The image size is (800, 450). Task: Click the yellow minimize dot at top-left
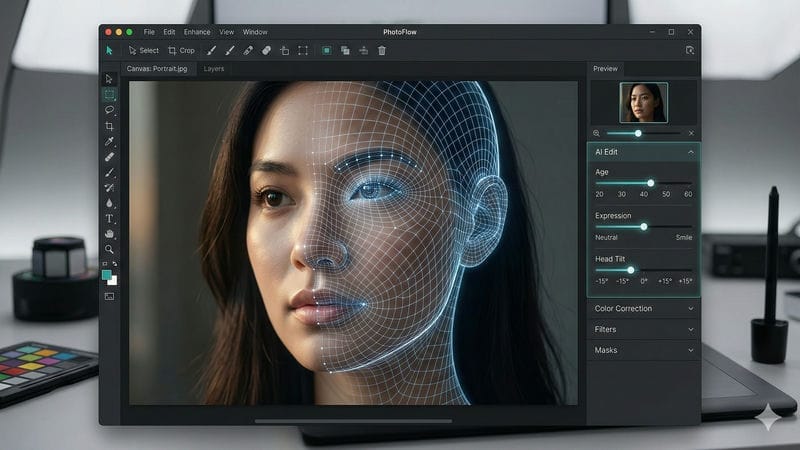point(119,32)
